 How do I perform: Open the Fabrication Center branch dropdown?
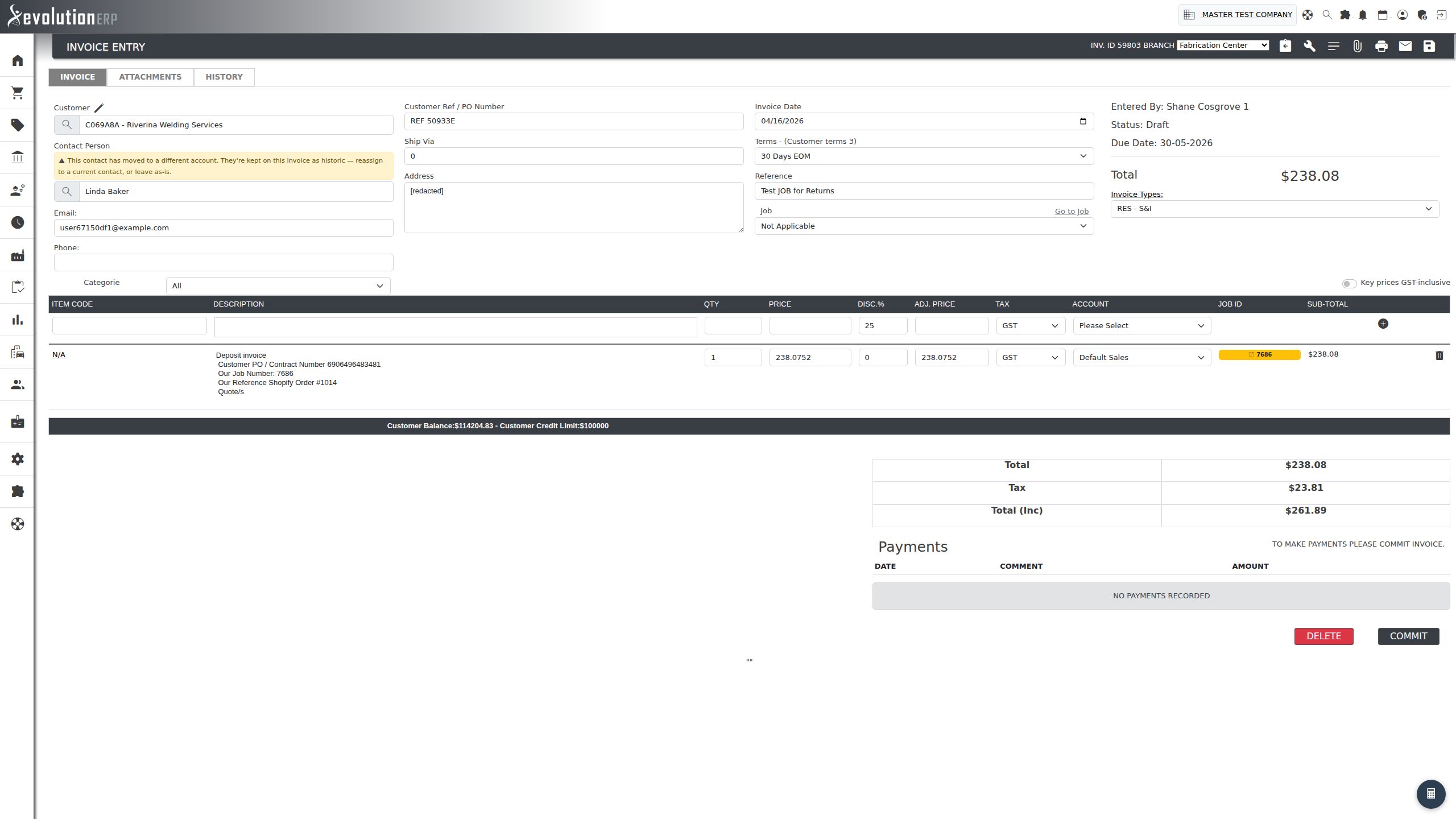point(1223,45)
